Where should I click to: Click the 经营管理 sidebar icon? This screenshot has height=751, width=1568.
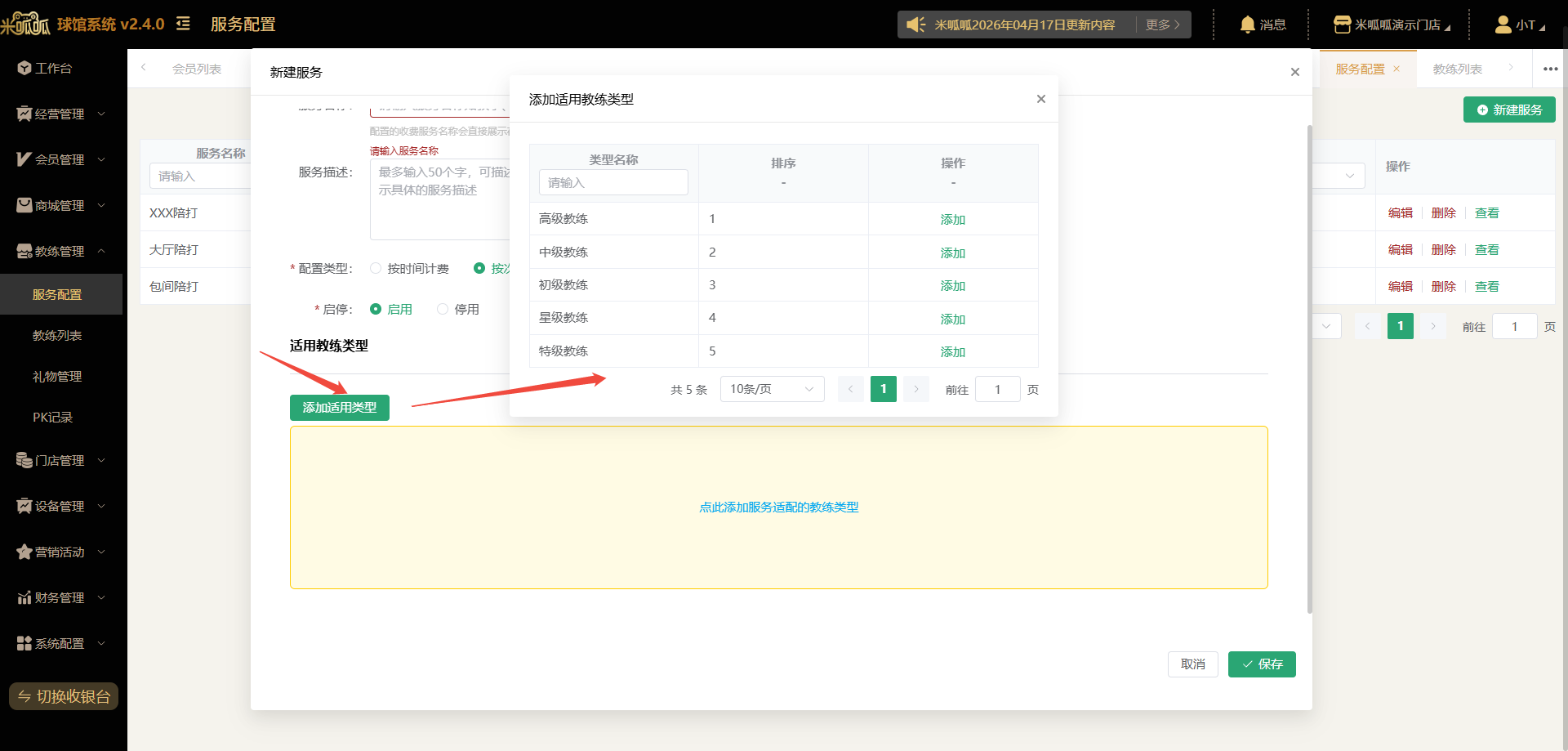24,114
